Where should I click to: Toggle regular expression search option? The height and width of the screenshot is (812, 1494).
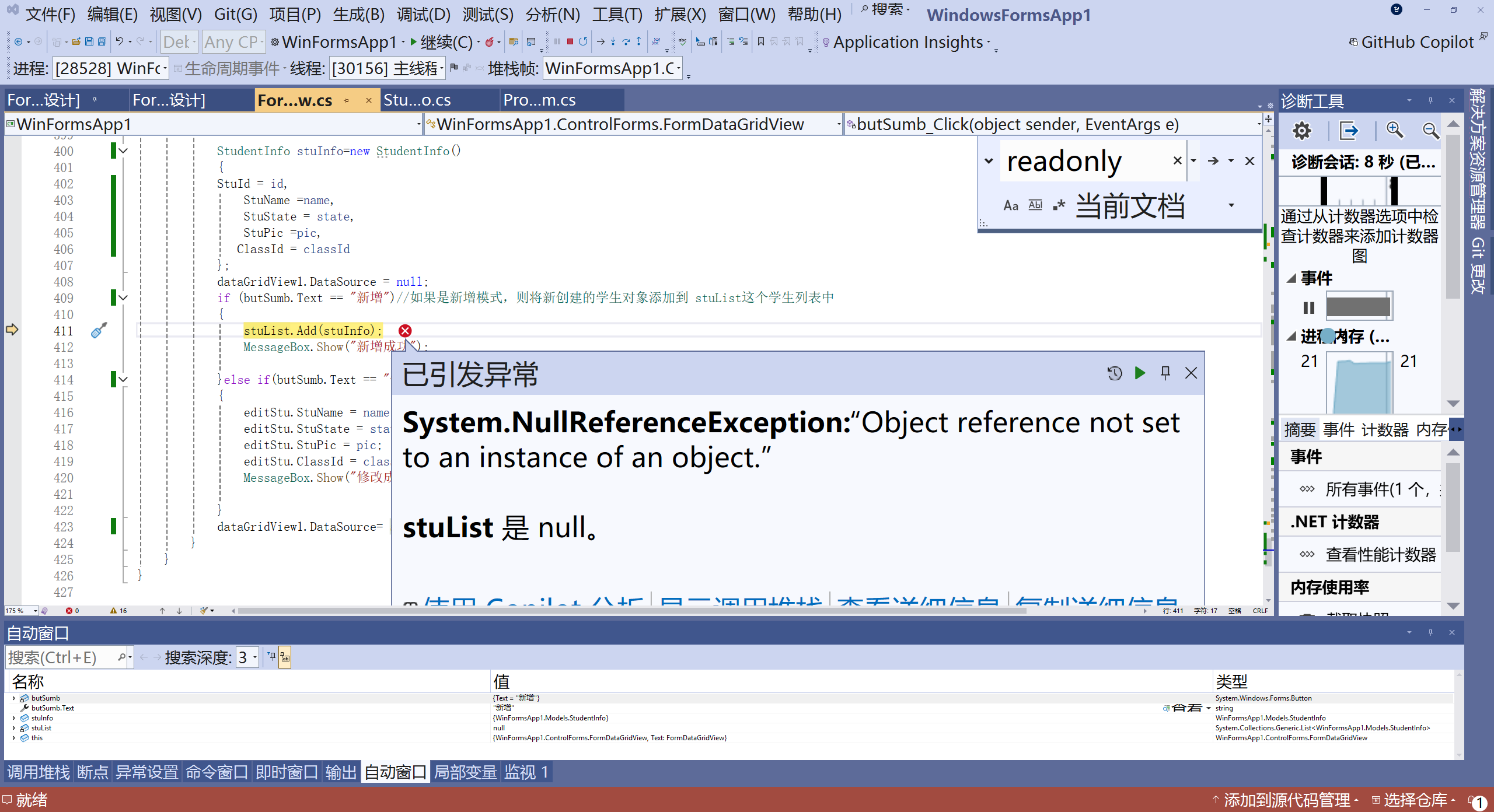[1059, 205]
